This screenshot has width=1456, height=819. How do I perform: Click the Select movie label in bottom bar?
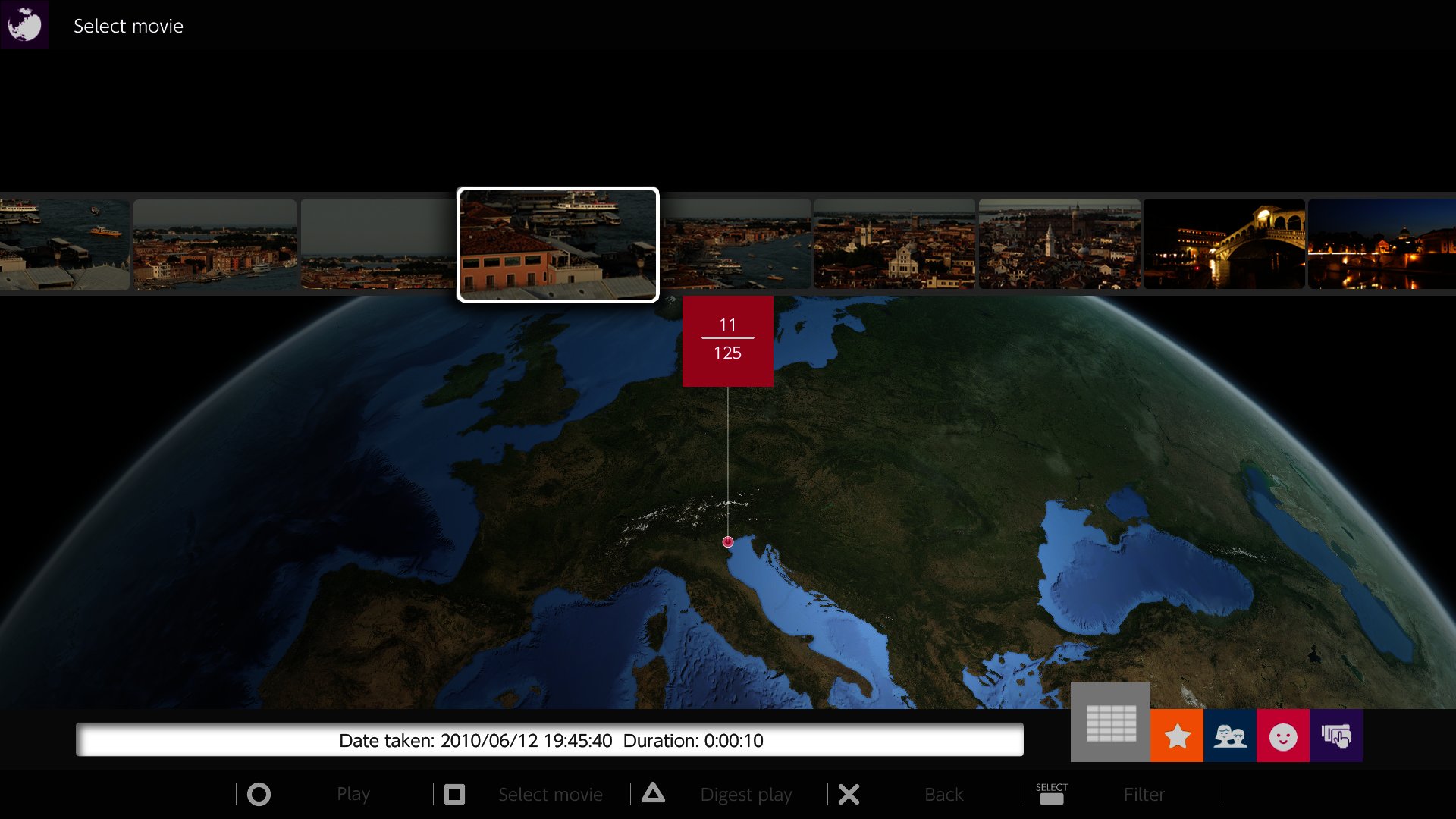coord(551,795)
